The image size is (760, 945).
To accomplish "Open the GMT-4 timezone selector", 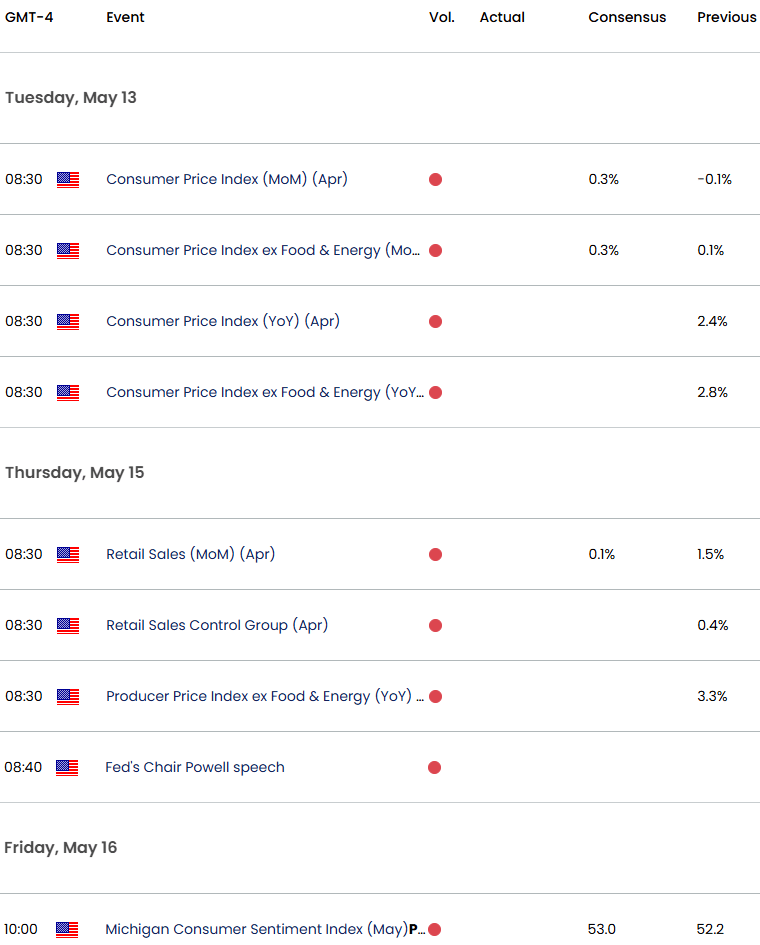I will click(27, 17).
